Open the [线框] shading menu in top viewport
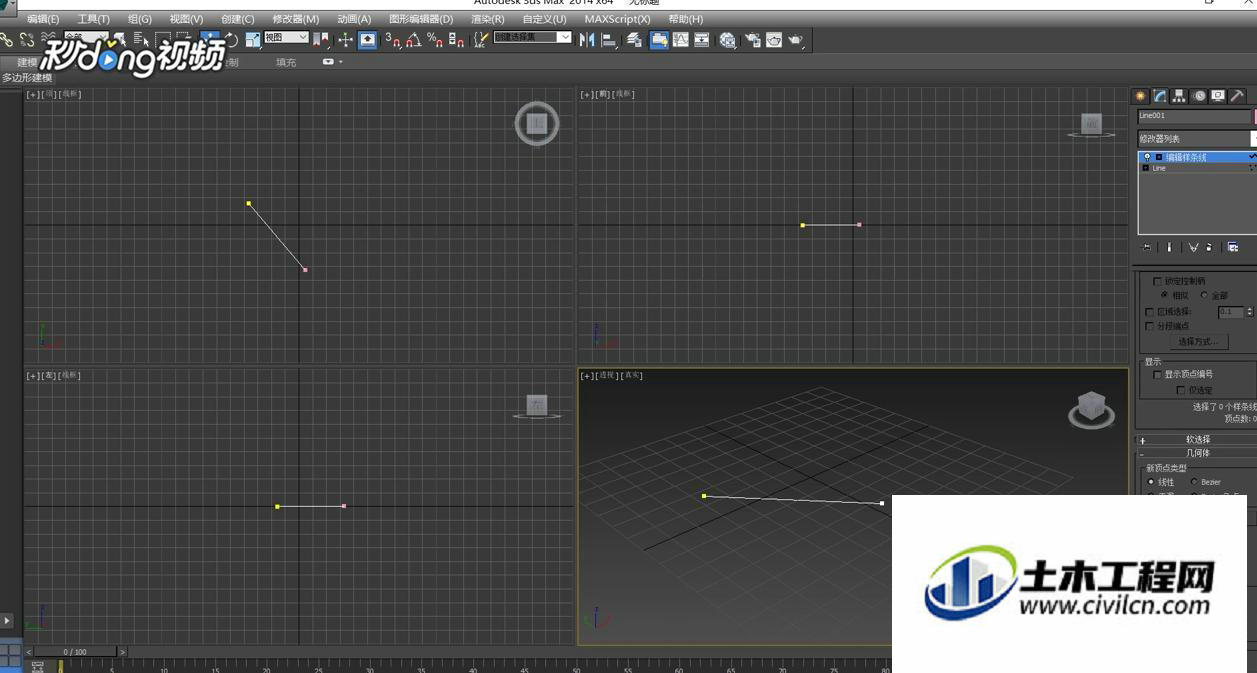Image resolution: width=1257 pixels, height=673 pixels. [x=70, y=94]
